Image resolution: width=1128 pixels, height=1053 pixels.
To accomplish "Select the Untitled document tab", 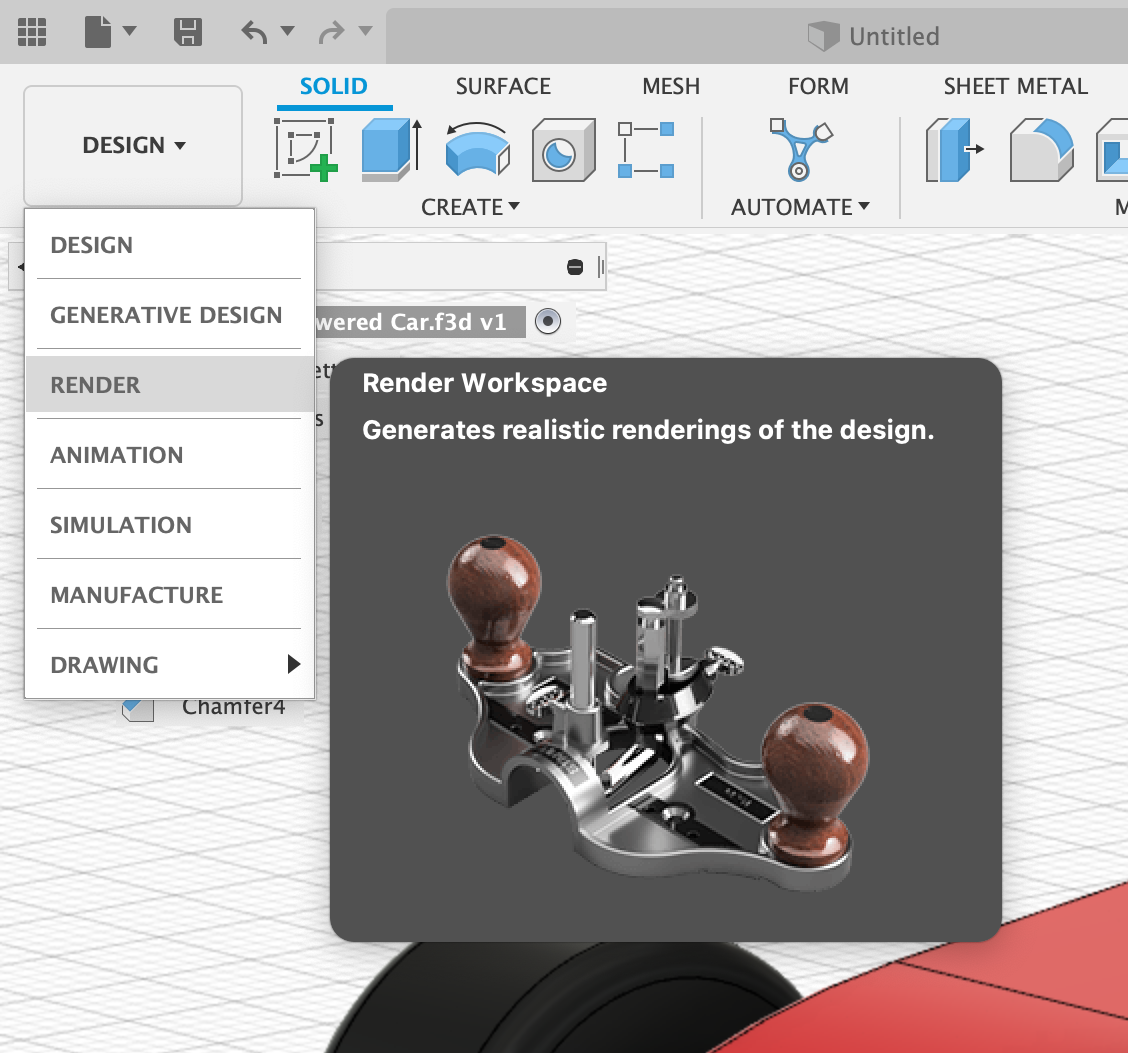I will tap(873, 36).
